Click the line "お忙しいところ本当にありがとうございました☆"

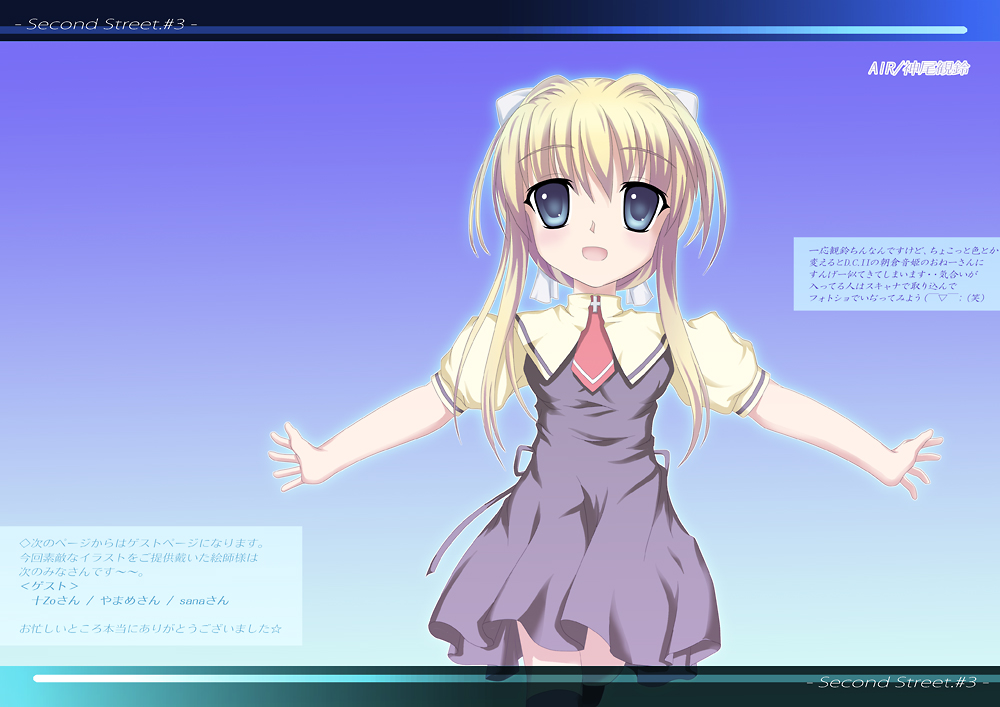click(151, 629)
